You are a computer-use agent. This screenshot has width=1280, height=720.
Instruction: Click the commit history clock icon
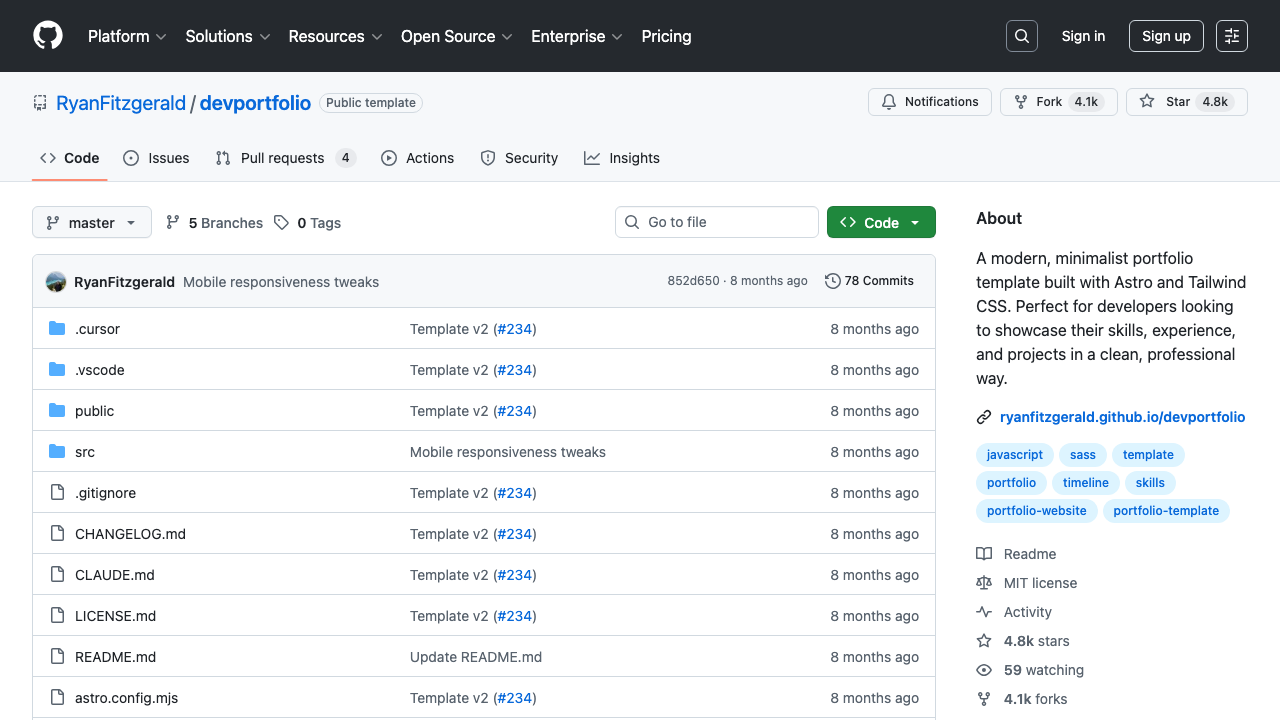pos(833,281)
